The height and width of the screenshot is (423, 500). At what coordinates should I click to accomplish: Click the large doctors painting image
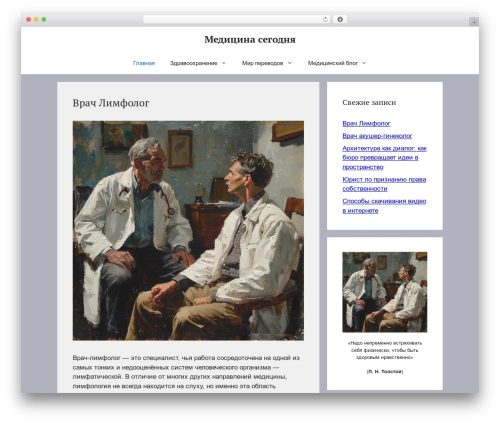[188, 230]
